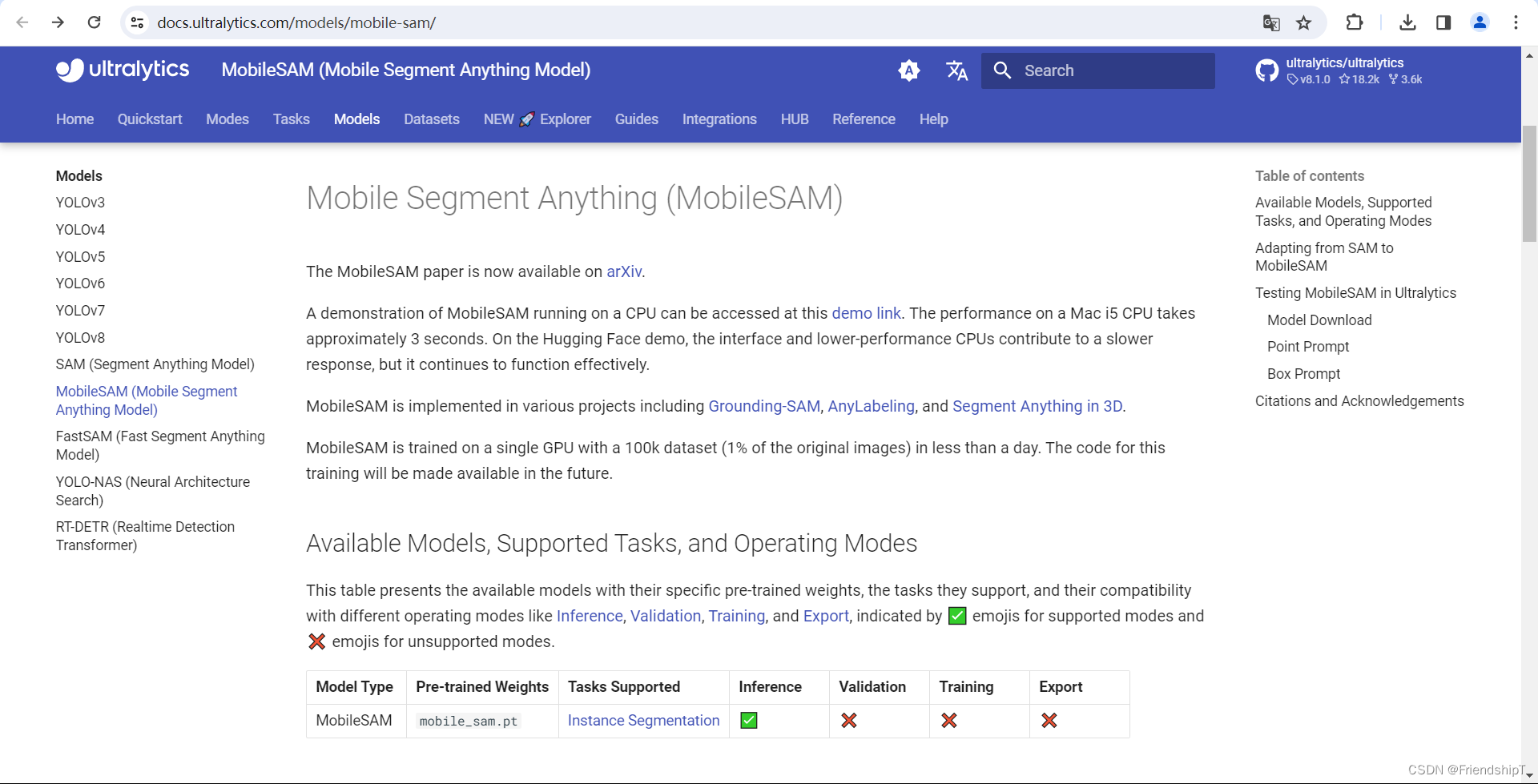Open the Models tab
Viewport: 1538px width, 784px height.
[x=356, y=119]
